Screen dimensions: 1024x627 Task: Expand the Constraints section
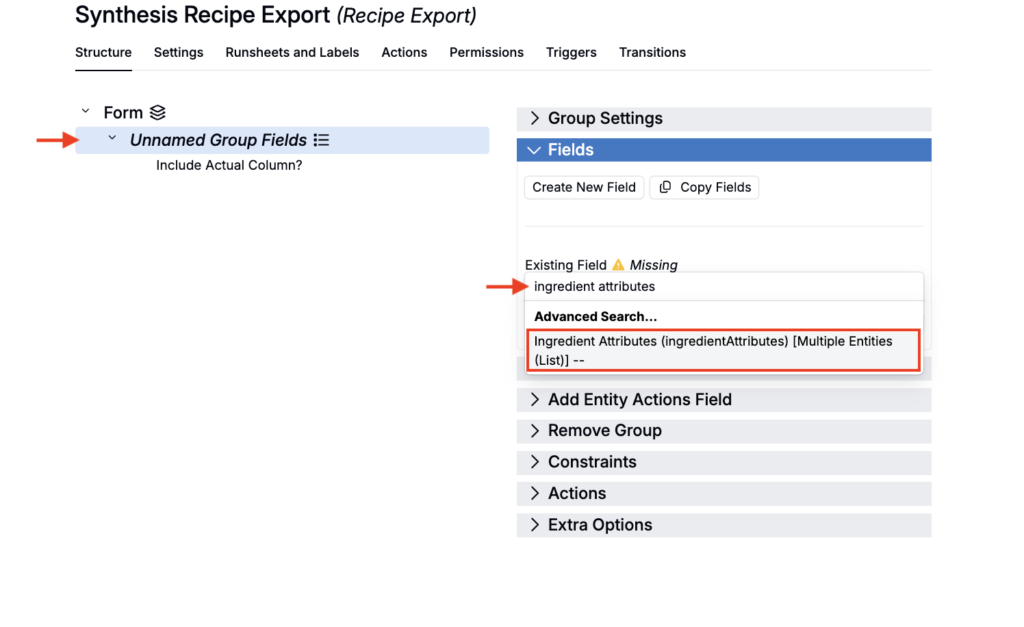tap(535, 462)
